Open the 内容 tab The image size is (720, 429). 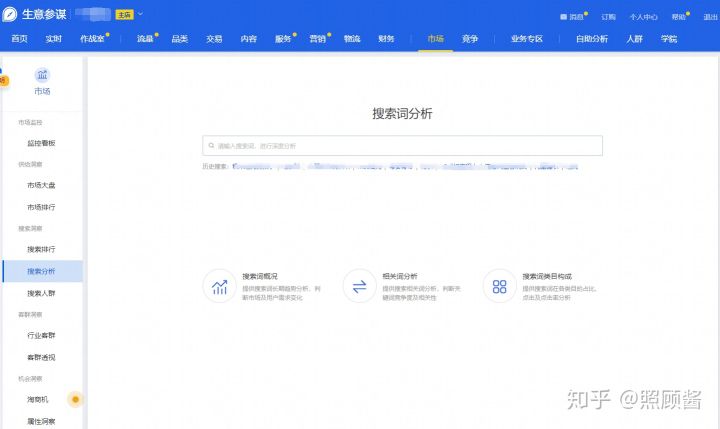[248, 39]
